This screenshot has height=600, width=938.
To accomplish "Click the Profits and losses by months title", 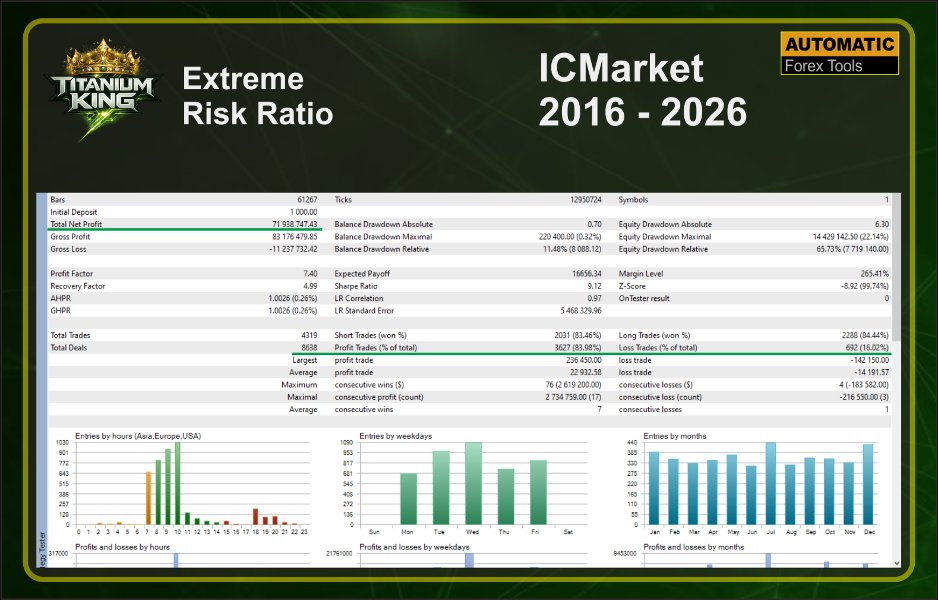I will point(693,547).
